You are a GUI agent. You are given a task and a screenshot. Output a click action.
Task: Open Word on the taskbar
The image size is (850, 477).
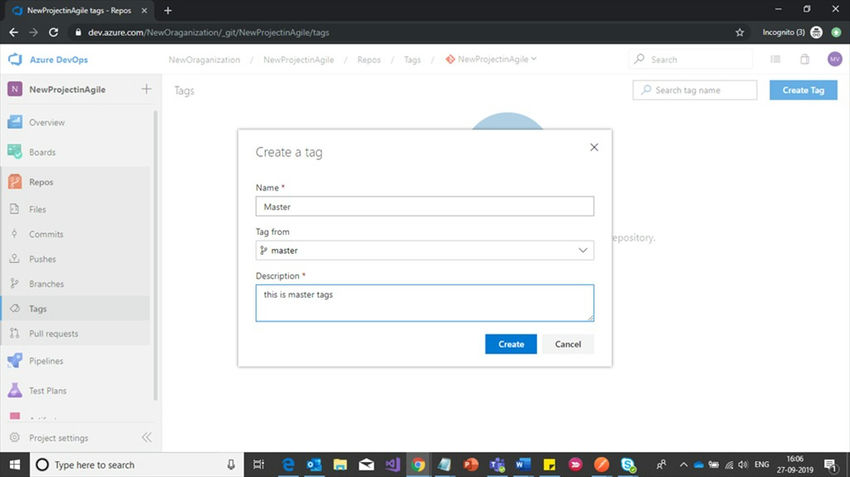[x=523, y=465]
